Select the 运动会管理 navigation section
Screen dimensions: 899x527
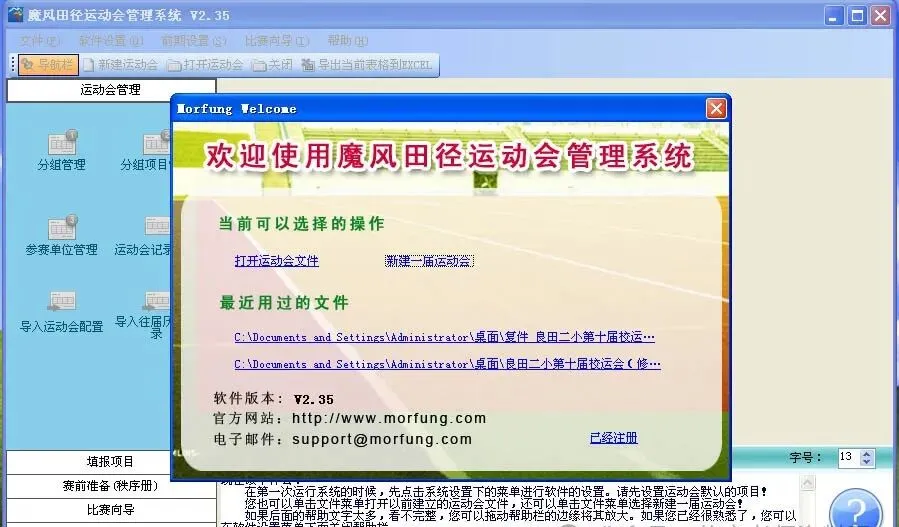point(111,90)
